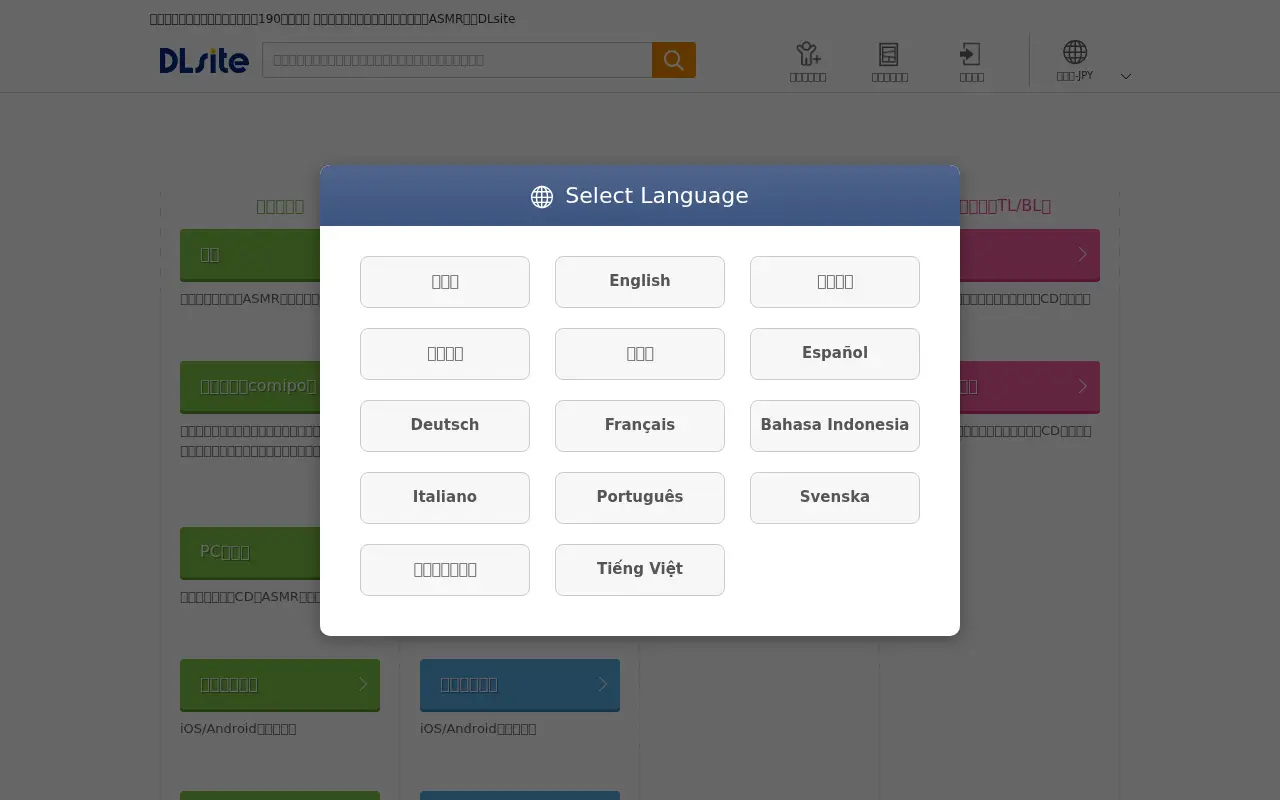Click the login arrow-into-door icon

[970, 54]
